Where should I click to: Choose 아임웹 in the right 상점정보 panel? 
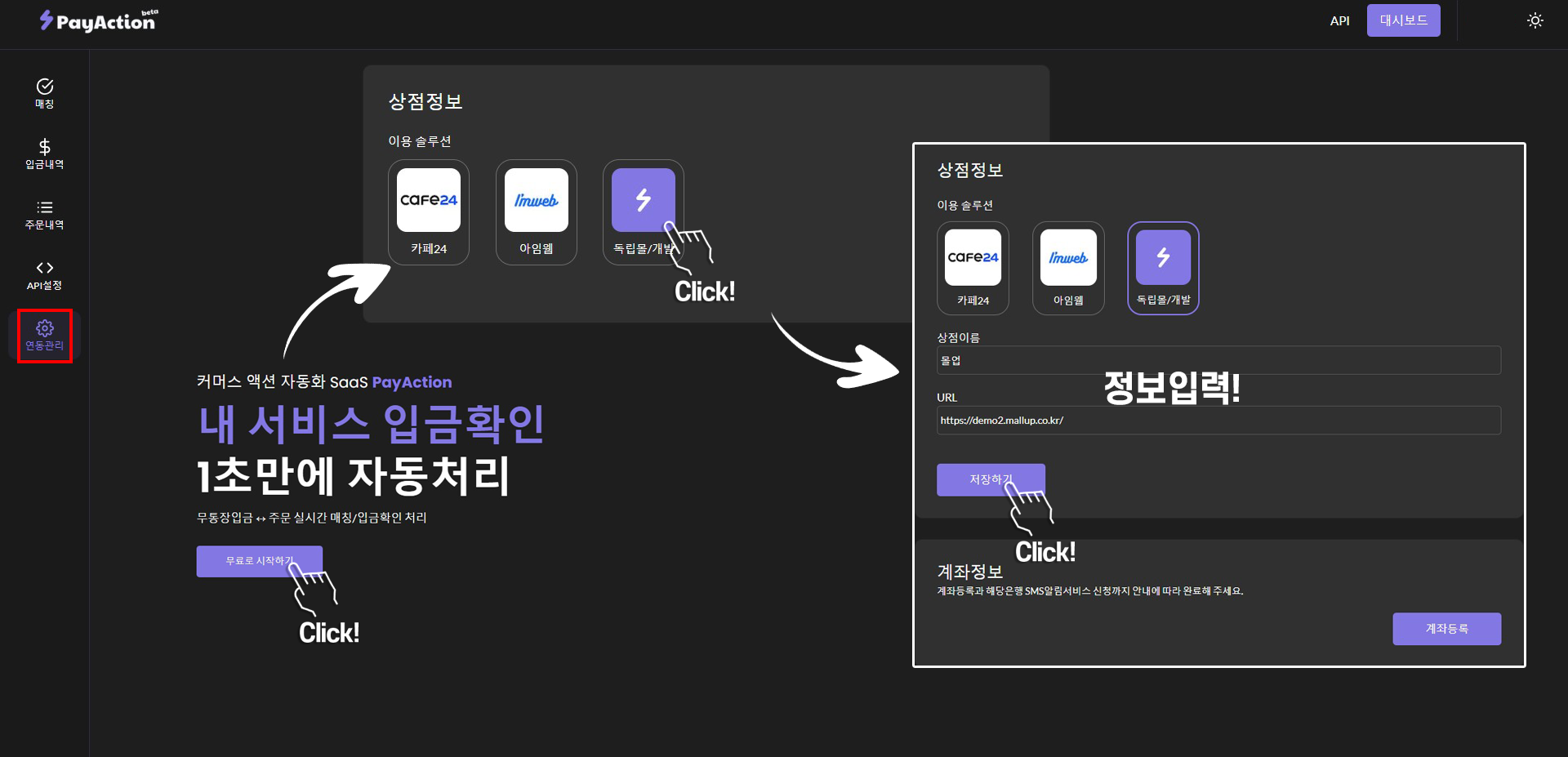(x=1068, y=268)
